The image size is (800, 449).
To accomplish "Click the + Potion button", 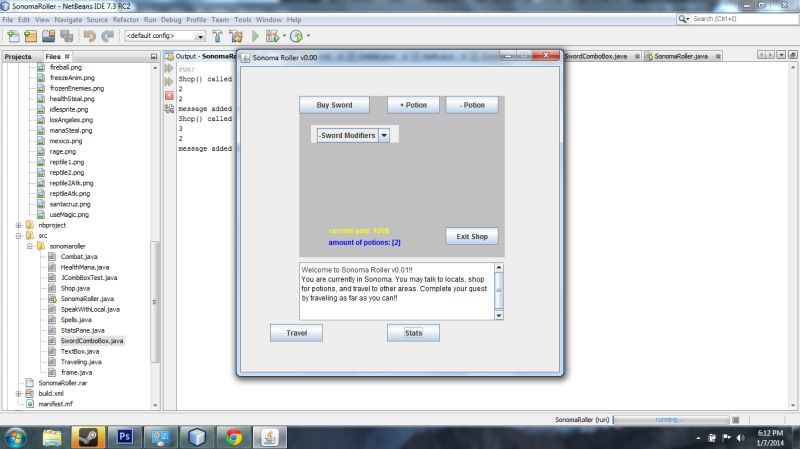I will click(413, 105).
